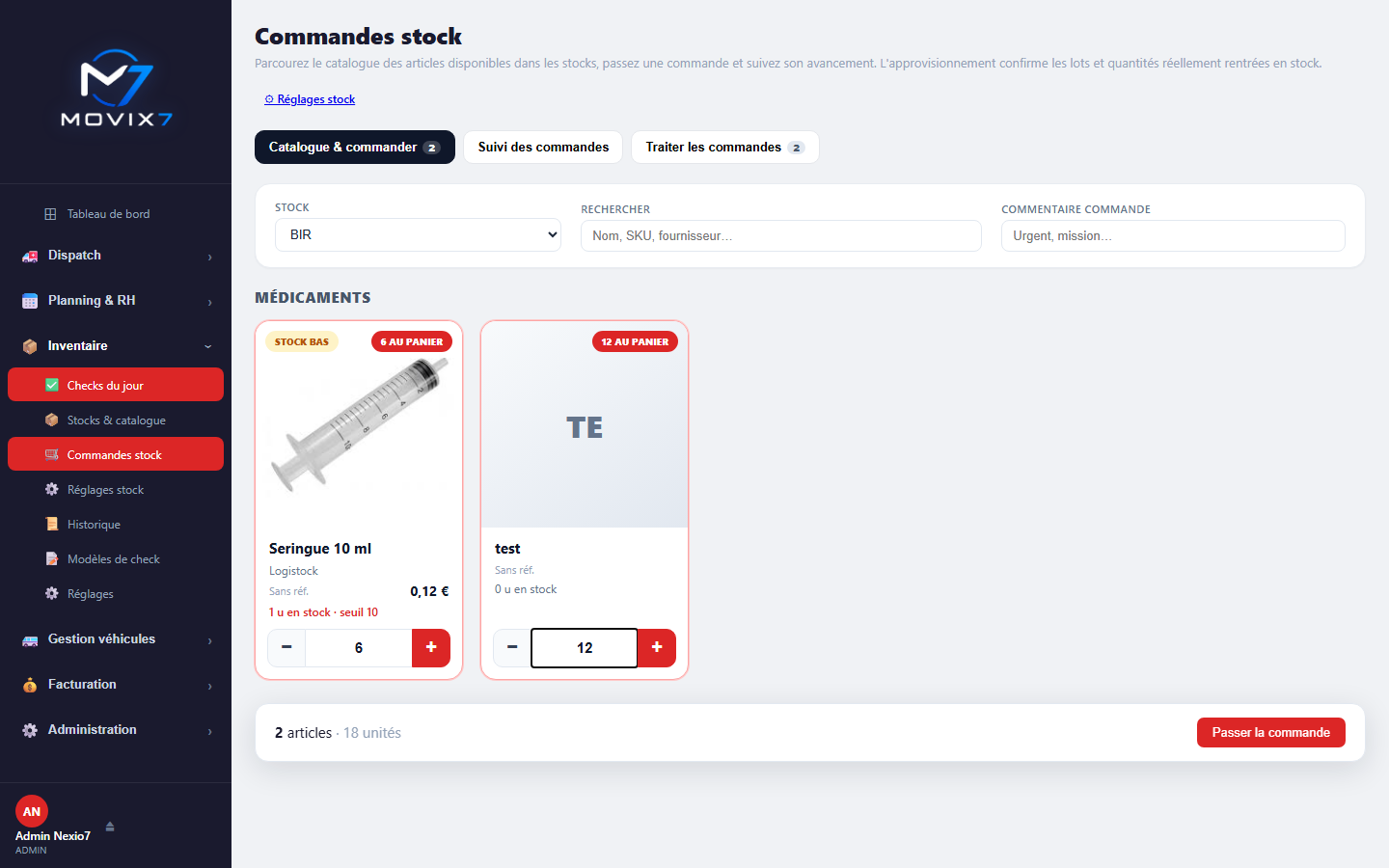Image resolution: width=1389 pixels, height=868 pixels.
Task: Open Tableau de bord menu item
Action: [x=116, y=214]
